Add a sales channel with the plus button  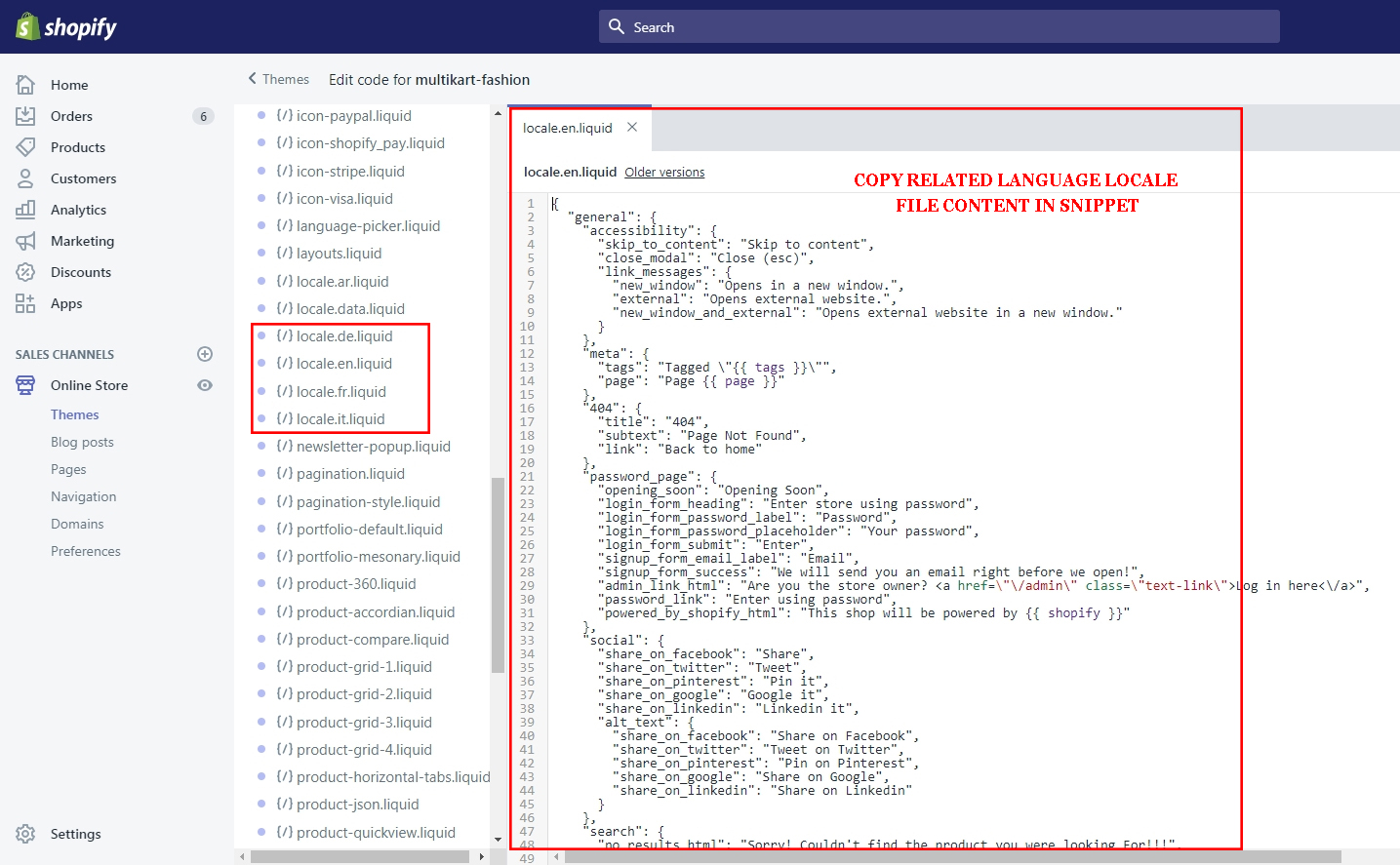[x=204, y=354]
